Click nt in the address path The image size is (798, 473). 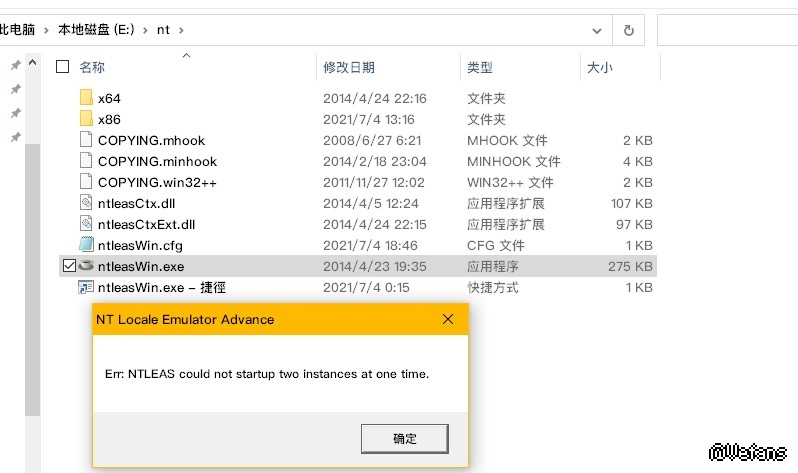coord(163,30)
